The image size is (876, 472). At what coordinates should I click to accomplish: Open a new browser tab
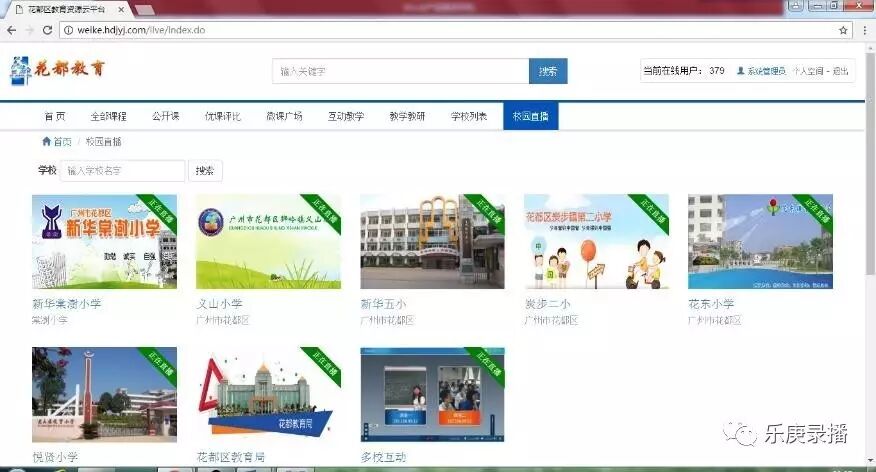tap(144, 10)
